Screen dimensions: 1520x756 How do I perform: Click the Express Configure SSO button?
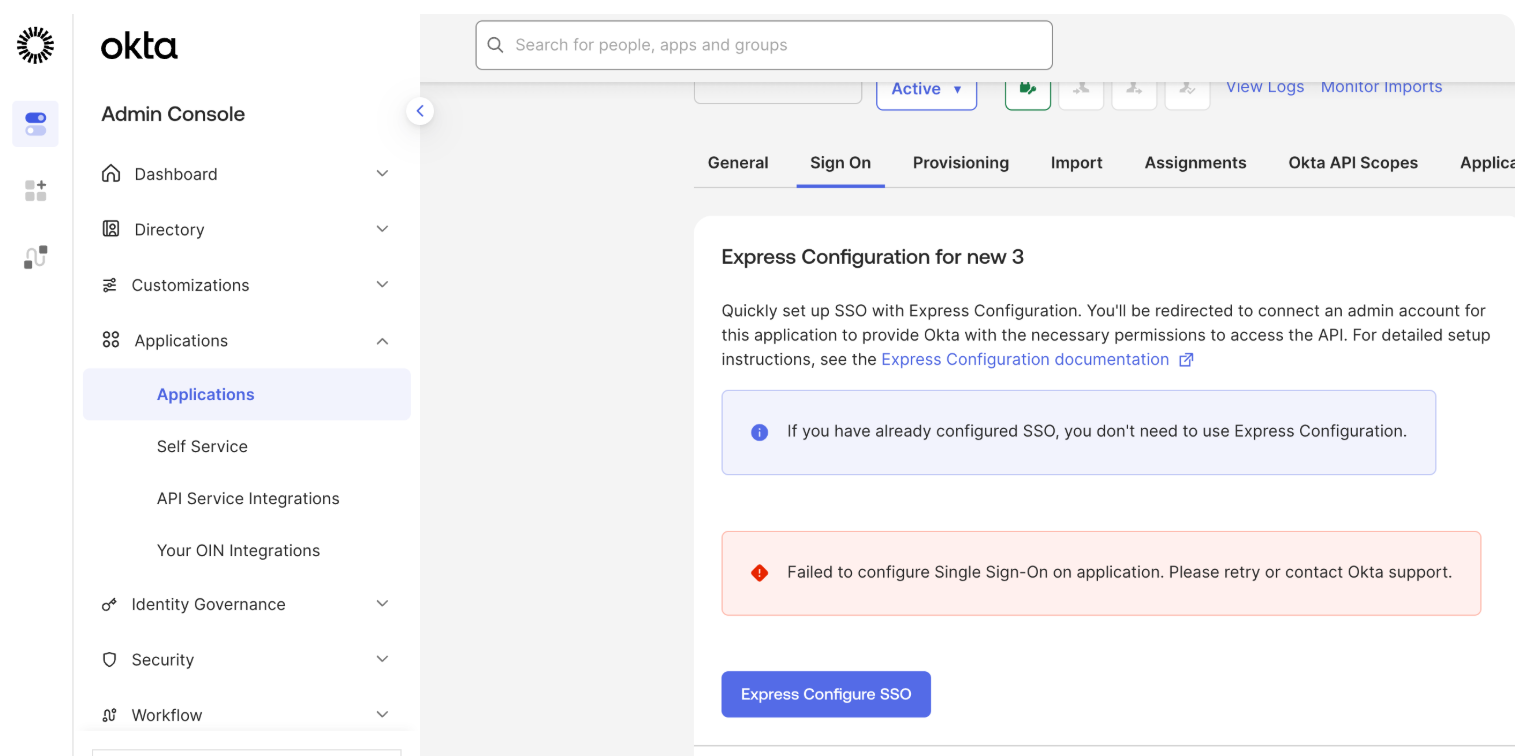tap(826, 694)
